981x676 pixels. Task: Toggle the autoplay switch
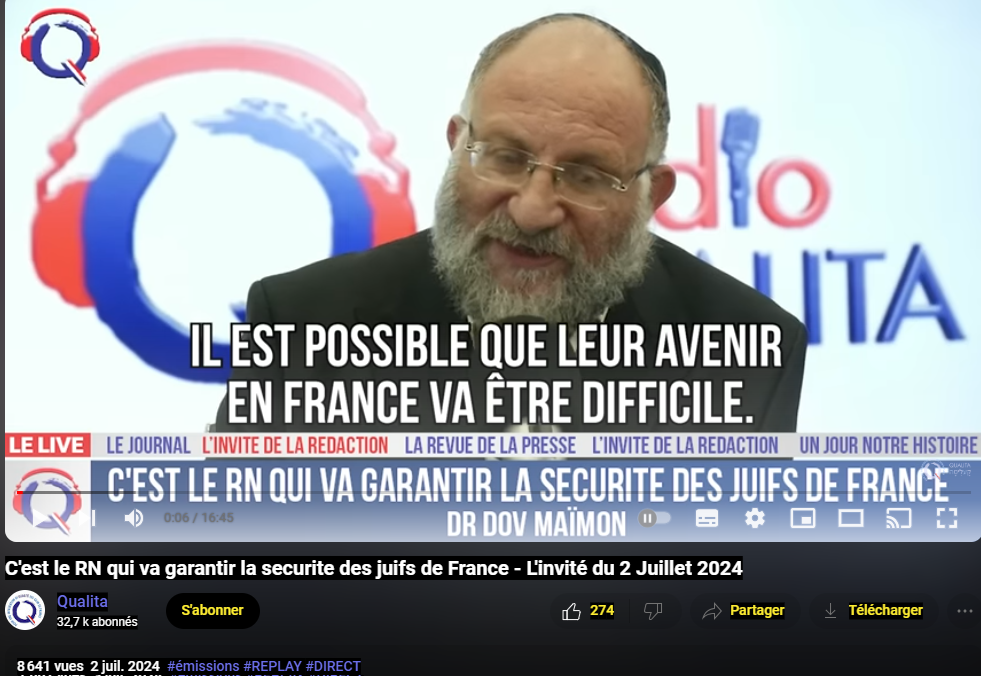(654, 518)
